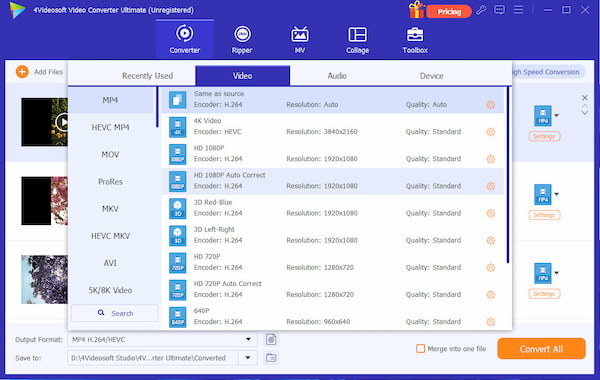Viewport: 600px width, 380px height.
Task: Switch to the Video tab
Action: (243, 76)
